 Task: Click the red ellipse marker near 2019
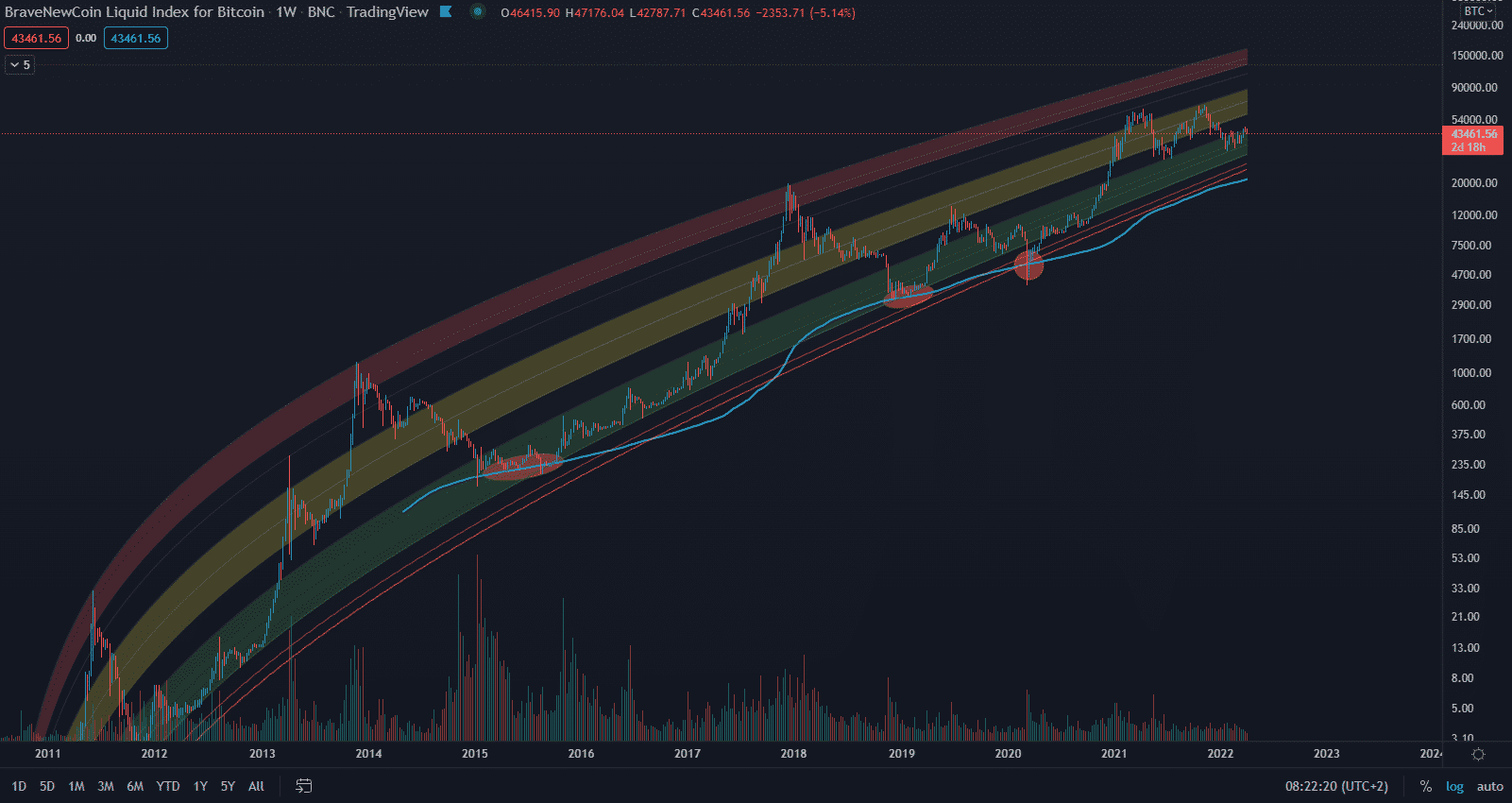click(x=908, y=296)
